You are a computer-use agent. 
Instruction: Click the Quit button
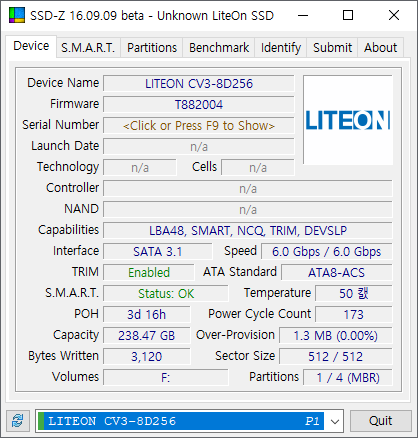pos(380,421)
